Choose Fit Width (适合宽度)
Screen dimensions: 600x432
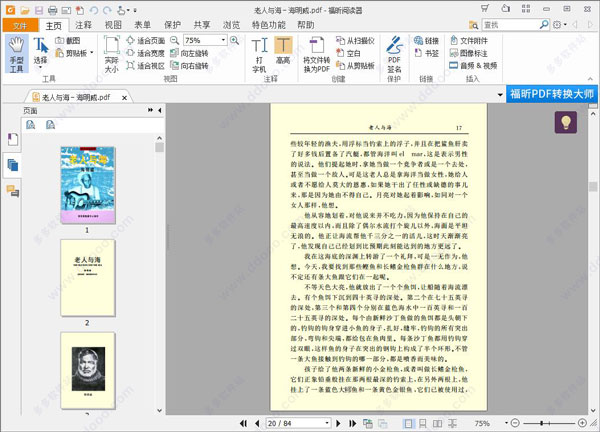click(x=146, y=53)
